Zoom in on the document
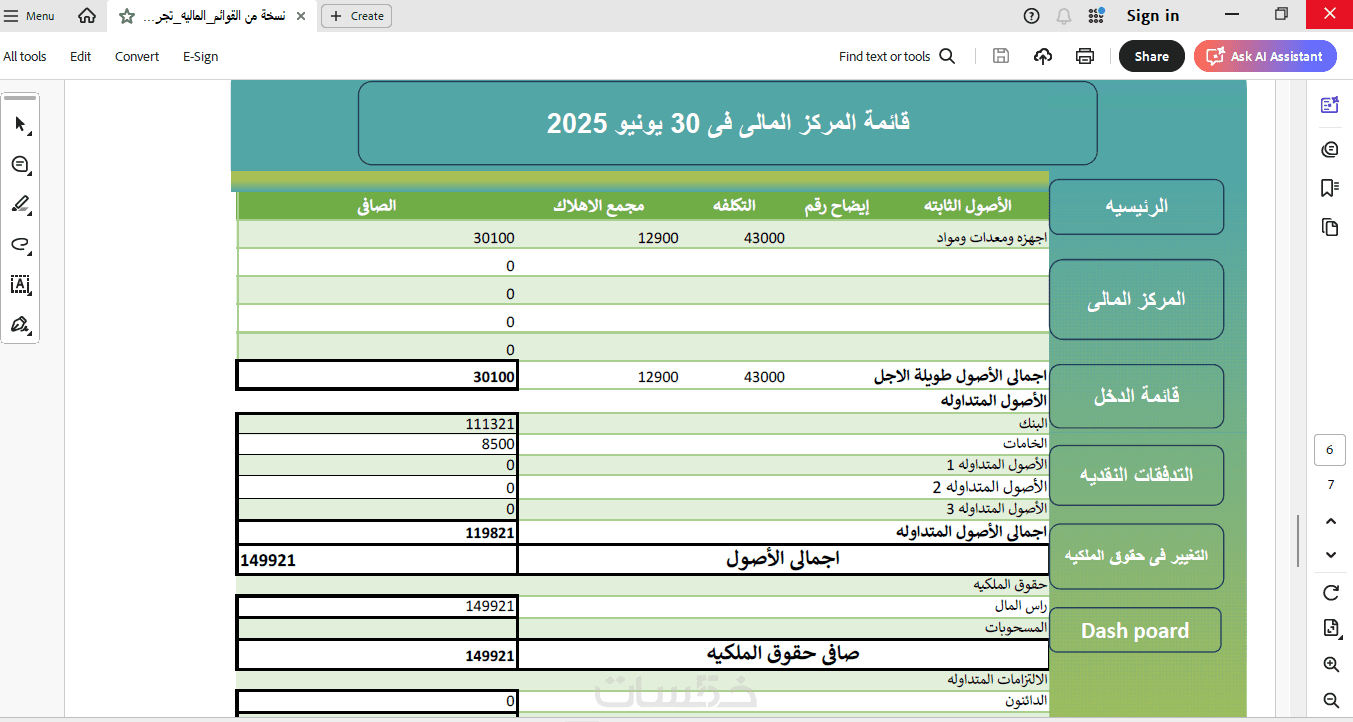Screen dimensions: 1353x722 click(1330, 665)
